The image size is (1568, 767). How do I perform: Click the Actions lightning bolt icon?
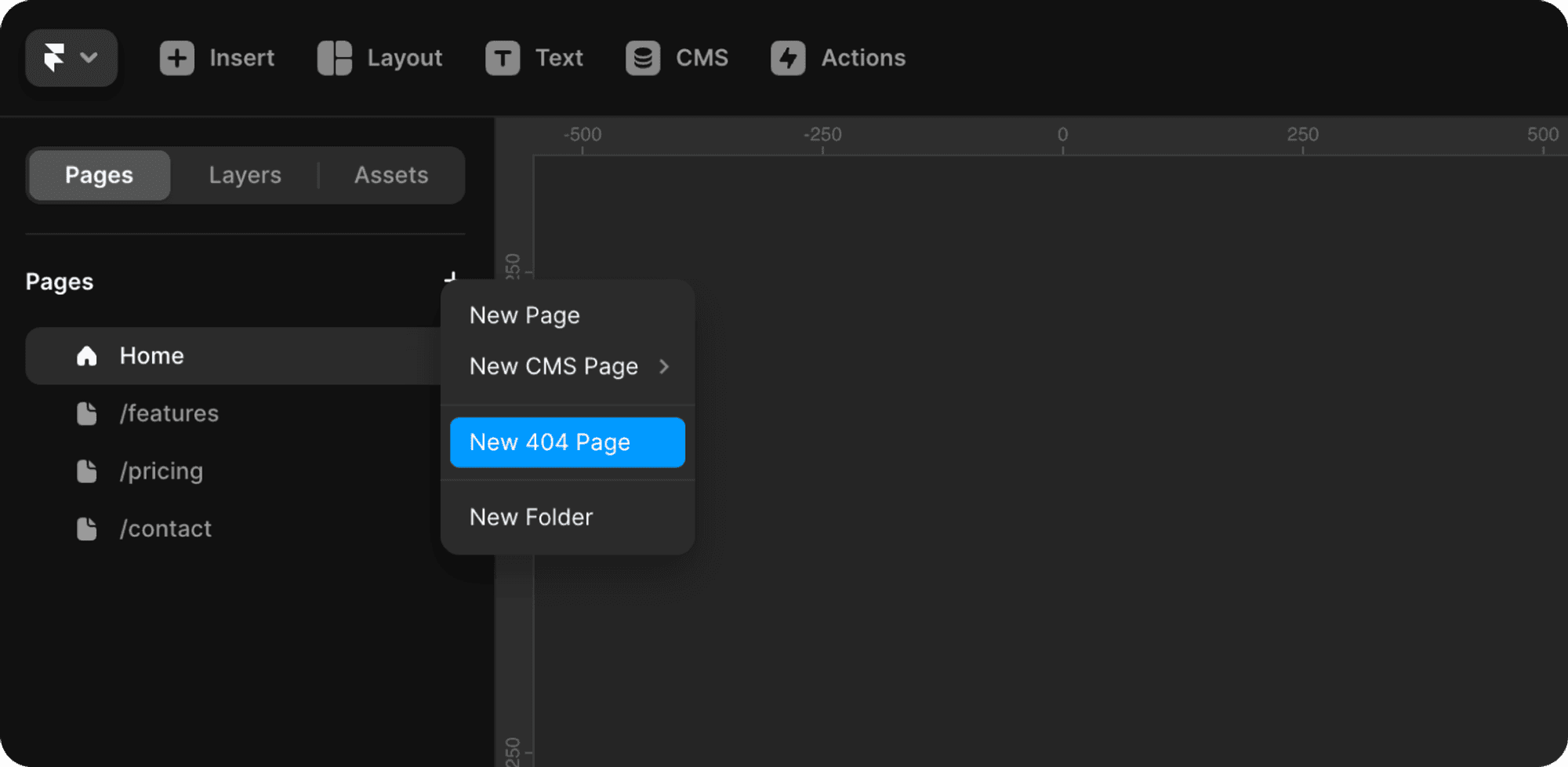click(x=788, y=58)
